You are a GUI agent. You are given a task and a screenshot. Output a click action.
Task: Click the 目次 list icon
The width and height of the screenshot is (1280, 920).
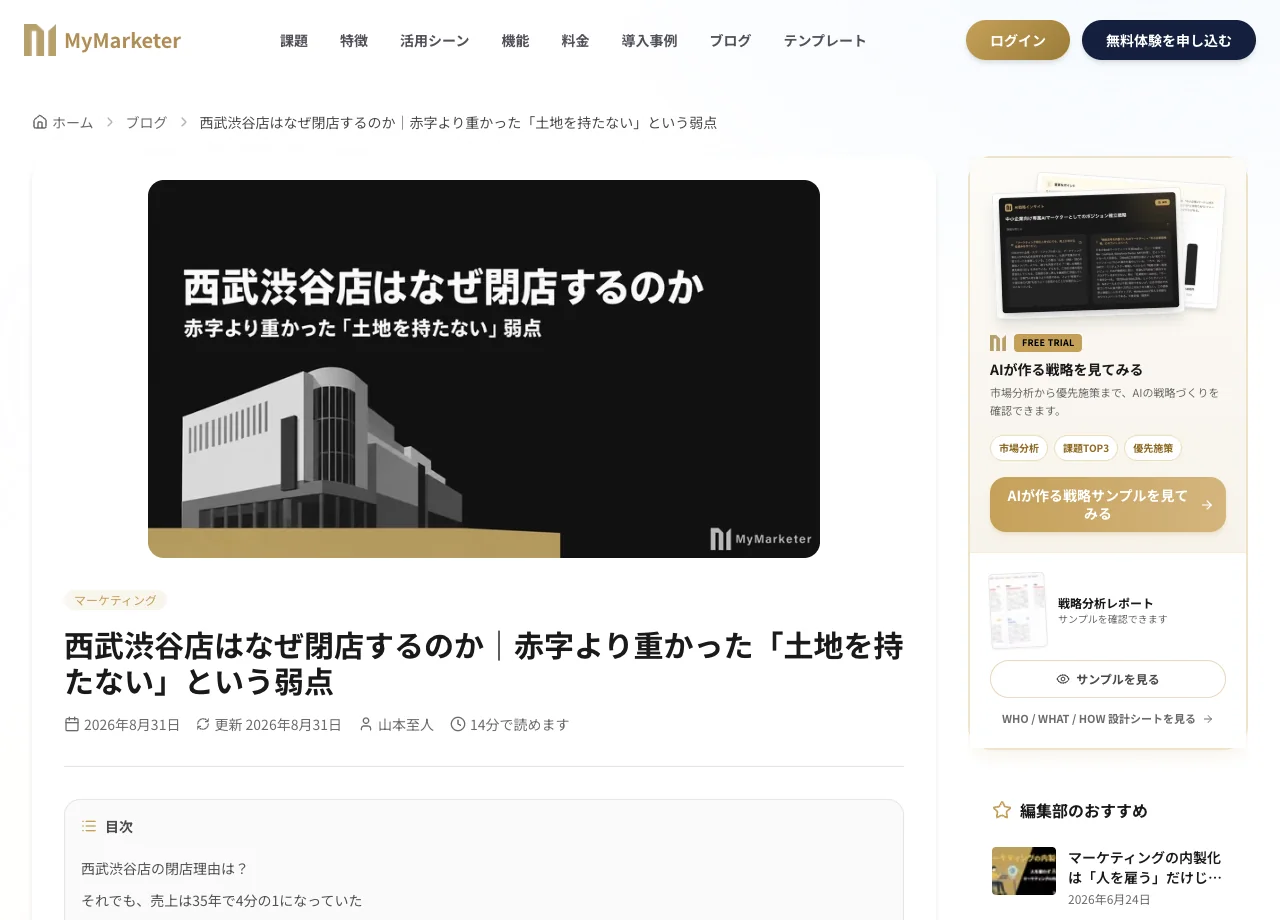[x=89, y=826]
